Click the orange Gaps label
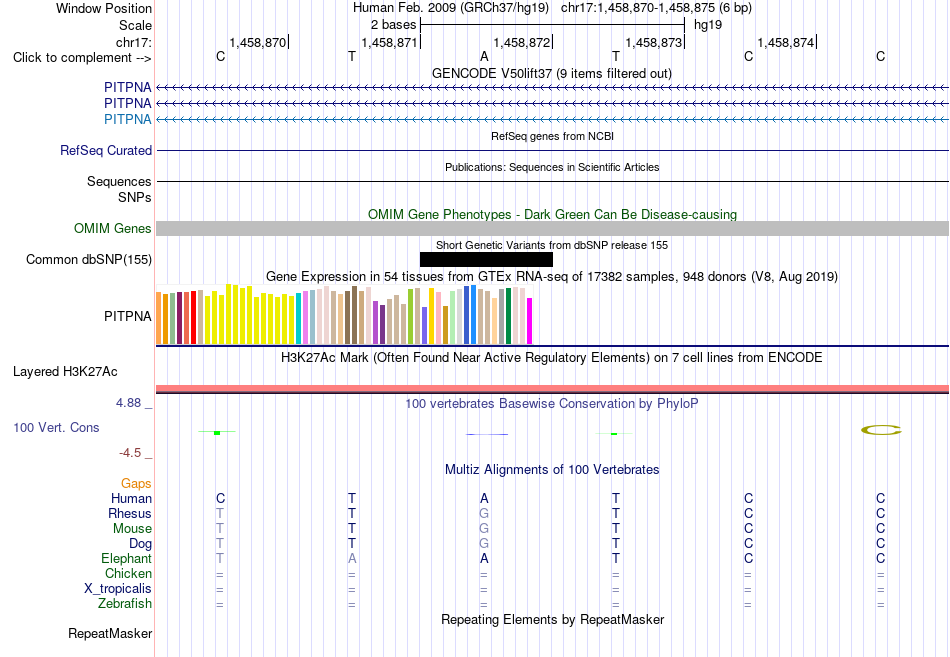This screenshot has height=657, width=950. [136, 483]
